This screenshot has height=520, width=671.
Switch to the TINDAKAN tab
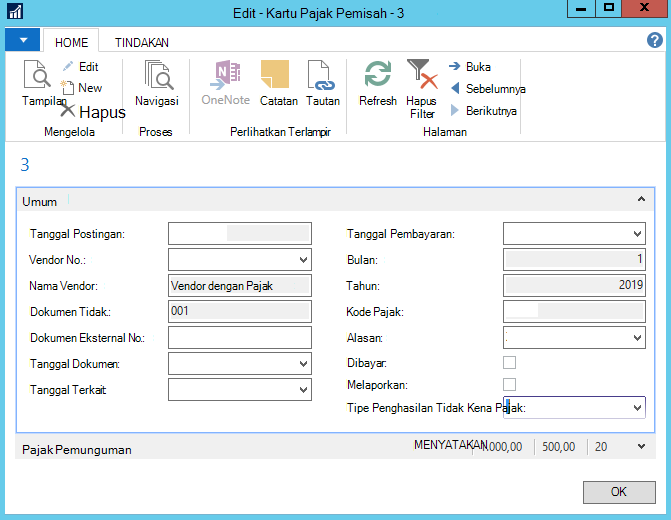(x=142, y=42)
